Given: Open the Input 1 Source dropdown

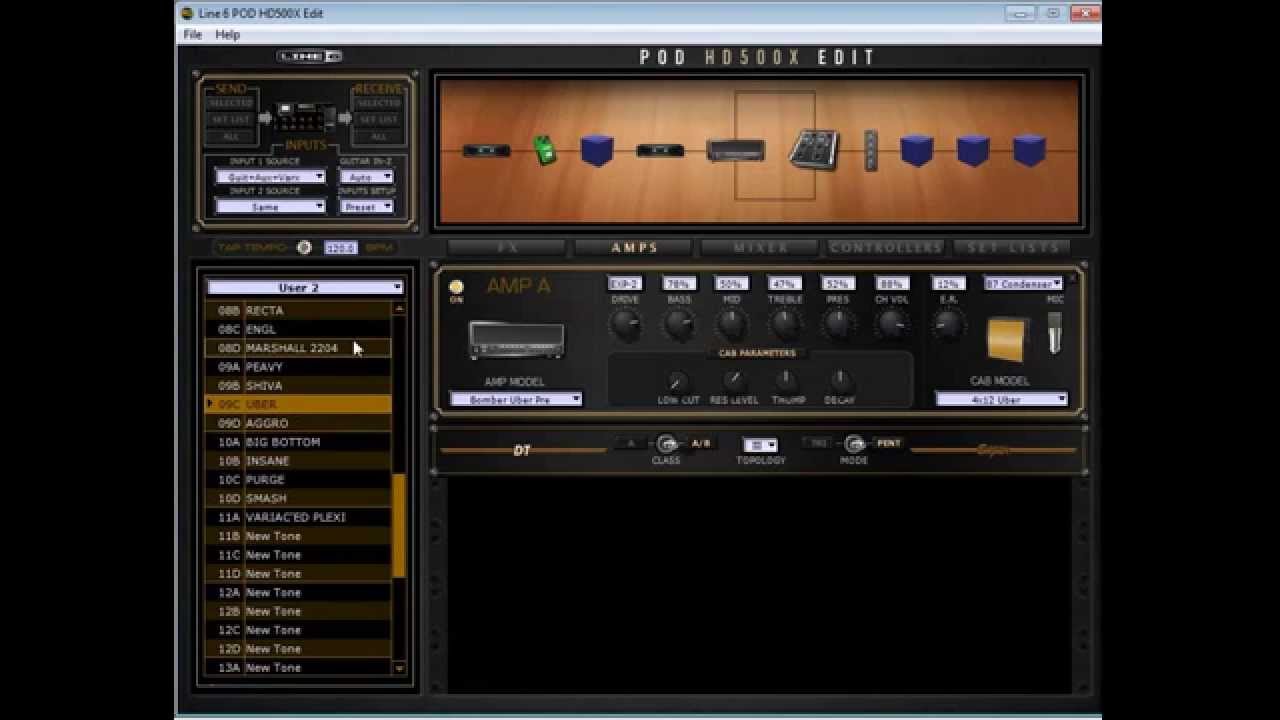Looking at the screenshot, I should tap(270, 177).
